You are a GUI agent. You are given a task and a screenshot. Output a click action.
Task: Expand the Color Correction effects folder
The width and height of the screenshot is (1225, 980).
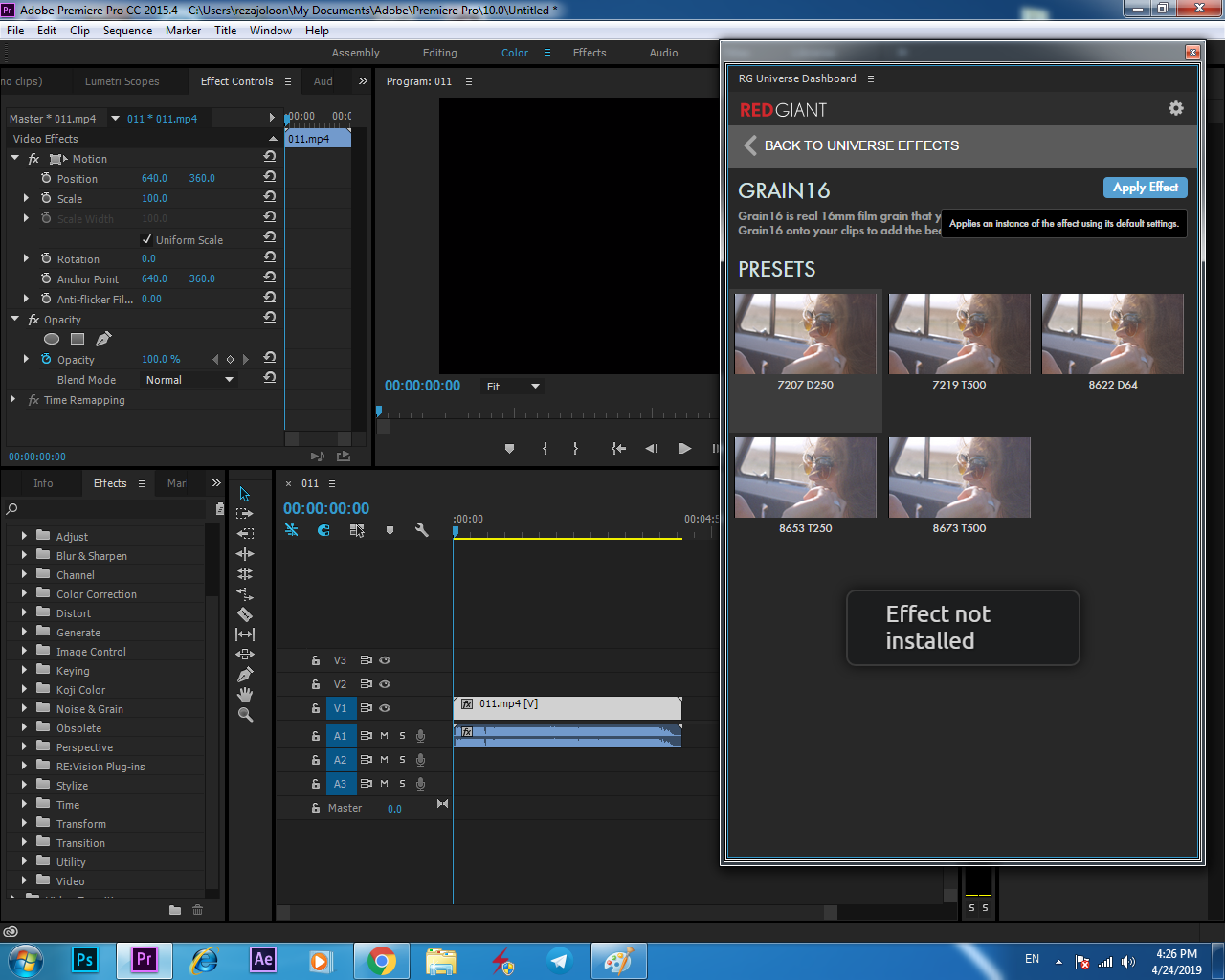click(24, 593)
